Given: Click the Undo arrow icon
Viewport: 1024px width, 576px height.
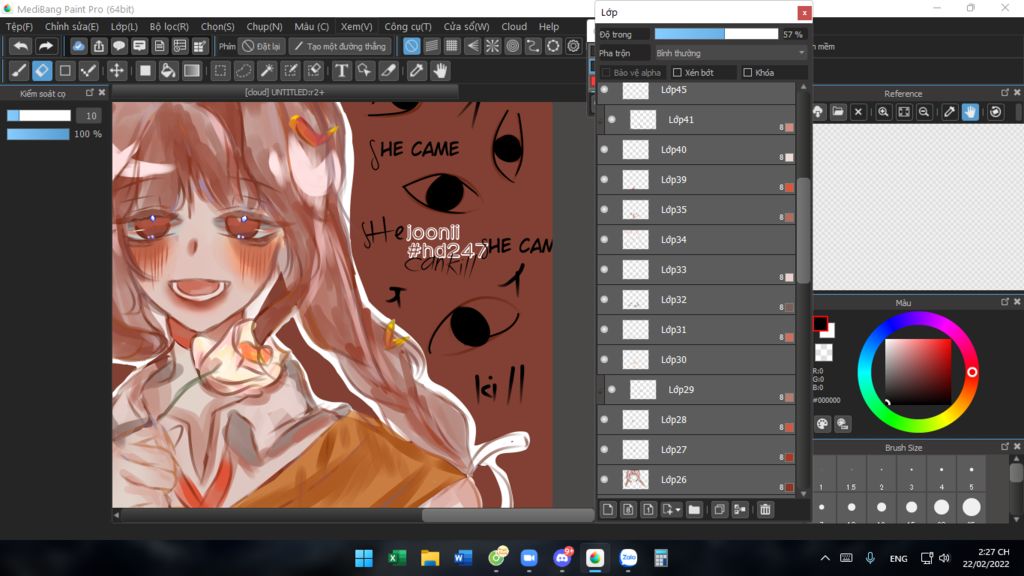Looking at the screenshot, I should pos(21,46).
